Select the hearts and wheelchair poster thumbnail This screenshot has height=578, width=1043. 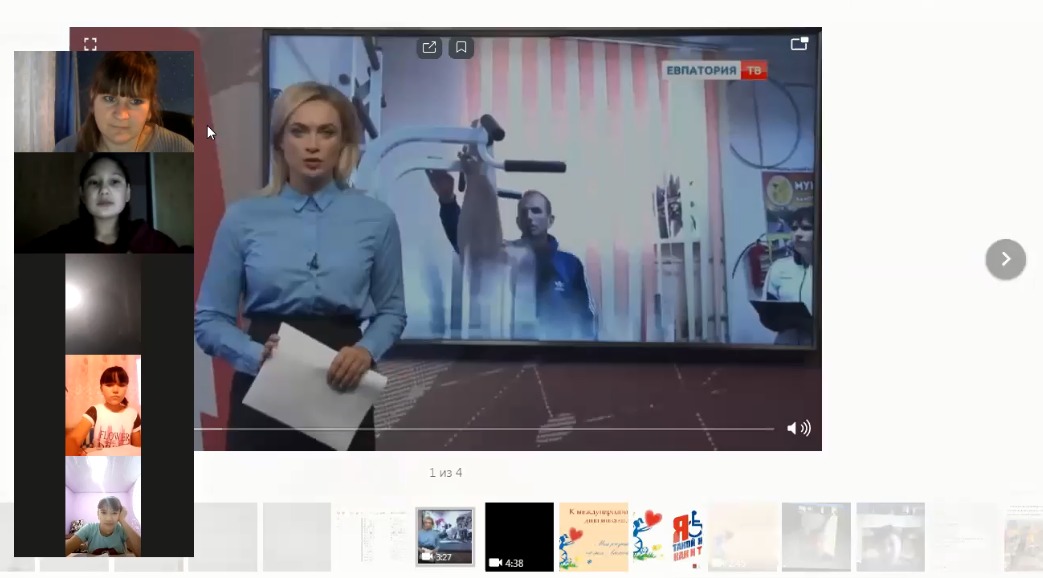point(668,537)
